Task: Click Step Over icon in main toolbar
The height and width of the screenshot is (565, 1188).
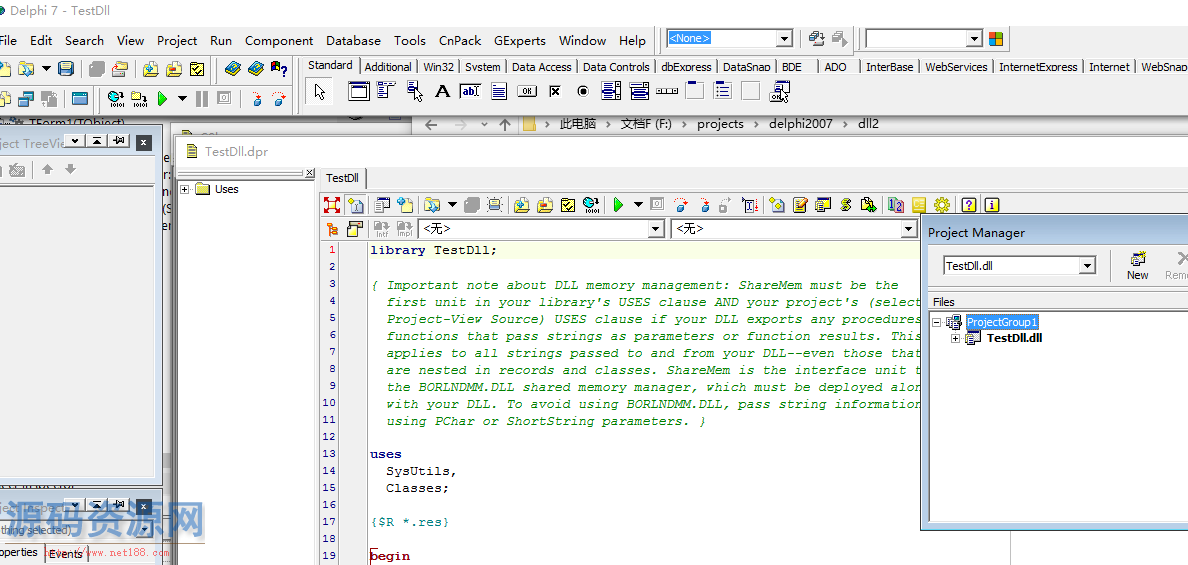Action: pos(280,98)
